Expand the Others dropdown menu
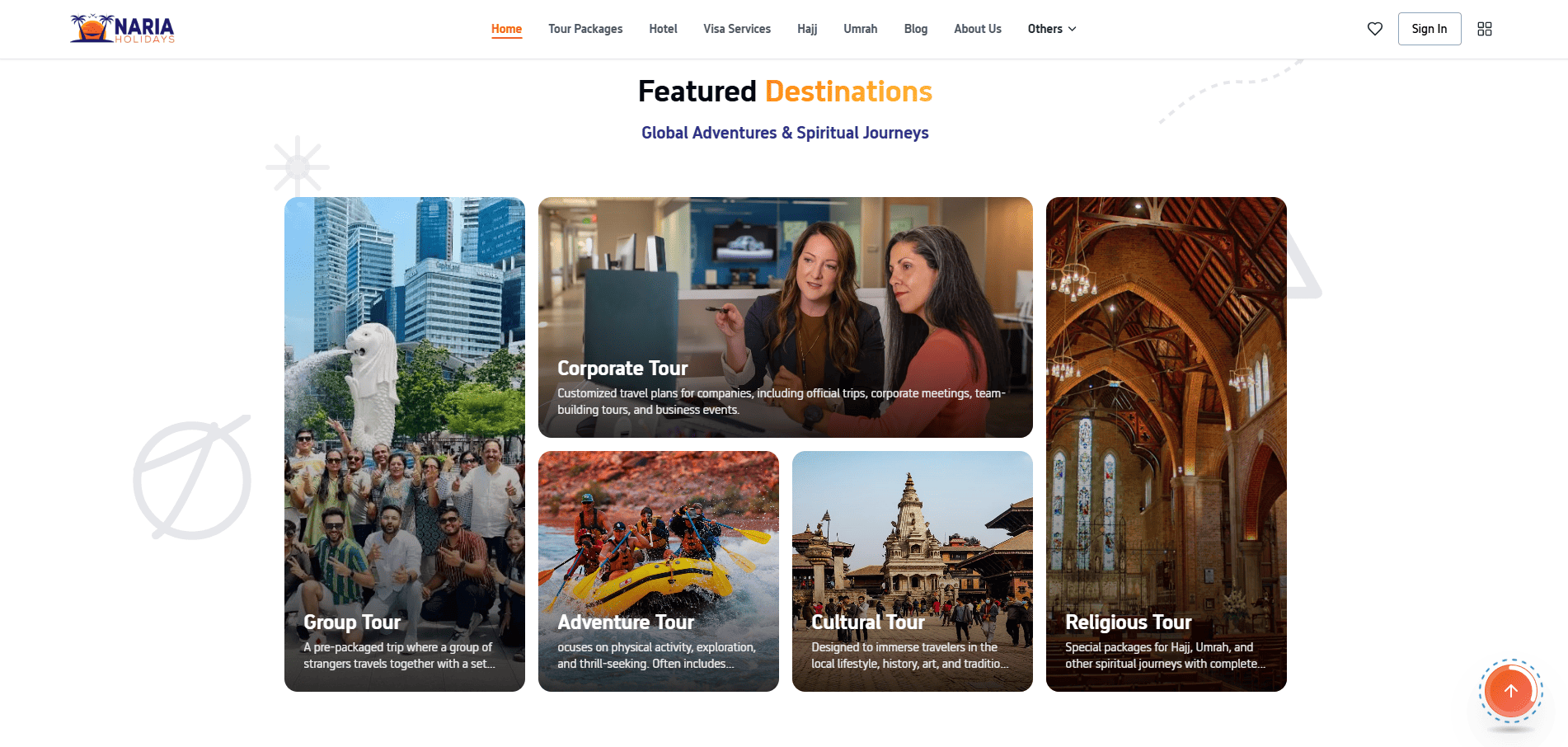 coord(1052,29)
